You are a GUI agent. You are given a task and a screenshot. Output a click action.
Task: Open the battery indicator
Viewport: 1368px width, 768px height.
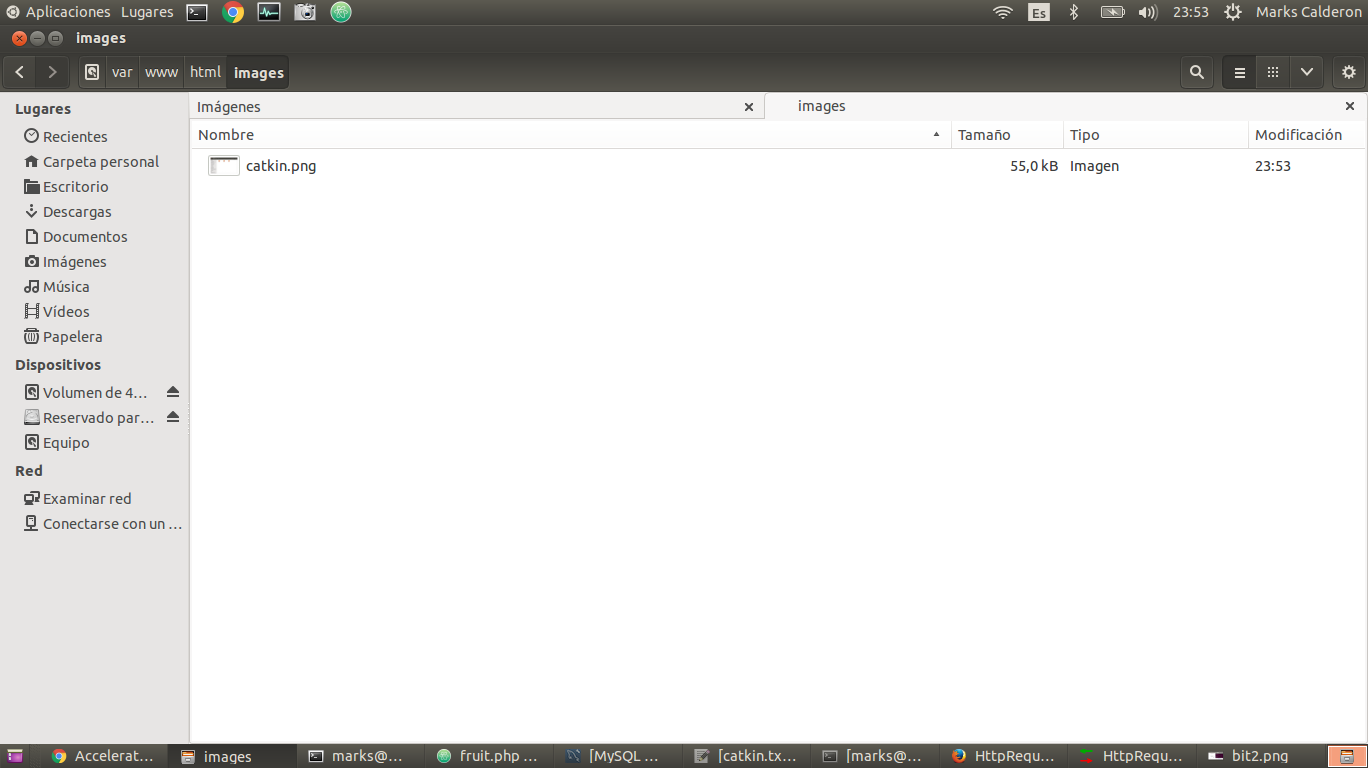click(x=1113, y=12)
